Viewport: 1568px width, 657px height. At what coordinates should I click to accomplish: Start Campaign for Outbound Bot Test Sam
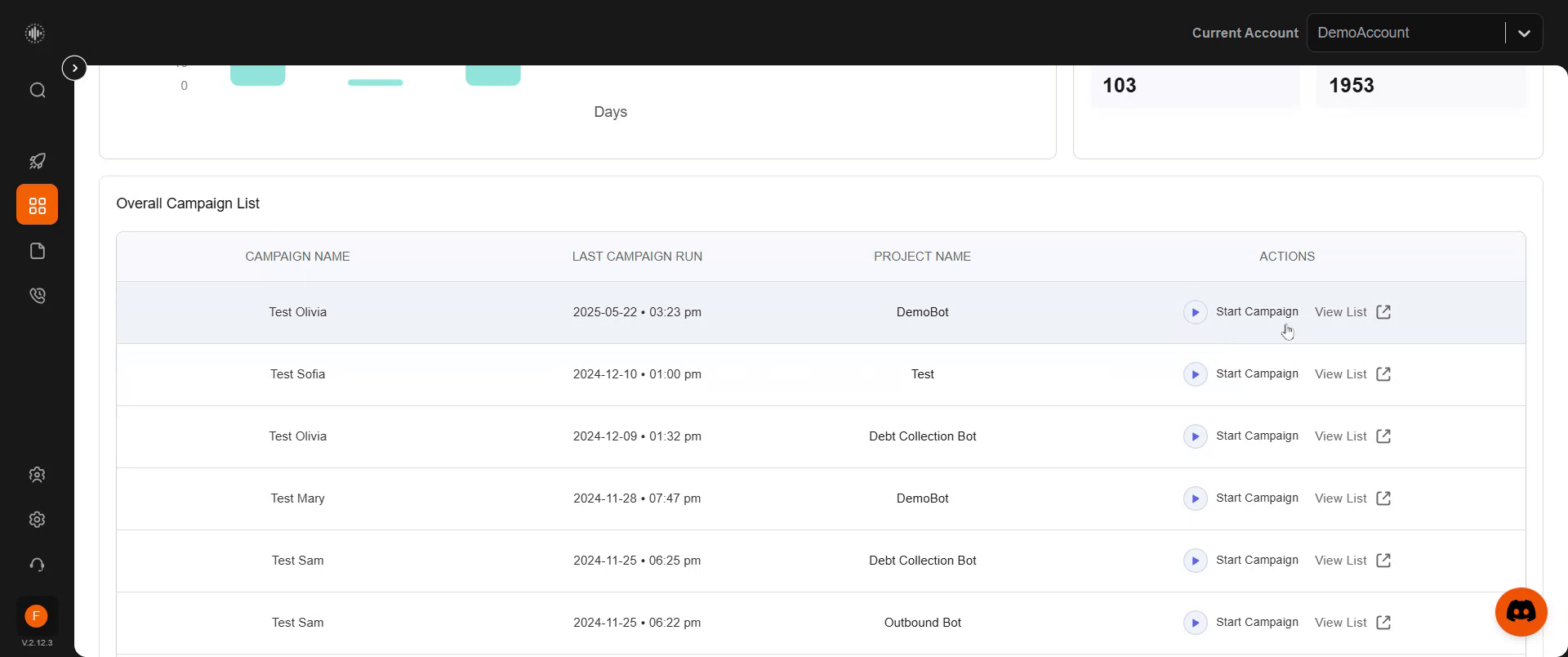point(1241,623)
